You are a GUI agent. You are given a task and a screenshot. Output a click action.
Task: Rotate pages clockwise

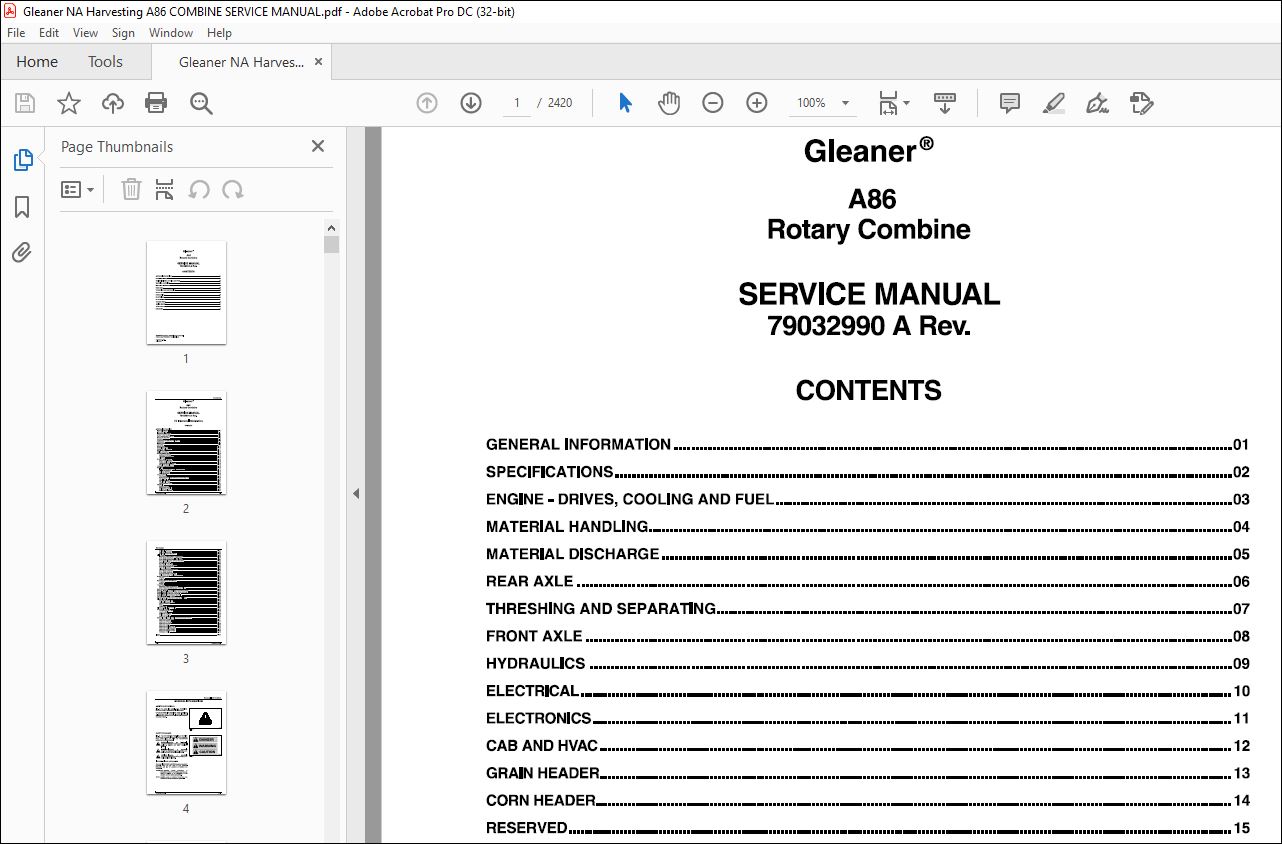point(233,189)
